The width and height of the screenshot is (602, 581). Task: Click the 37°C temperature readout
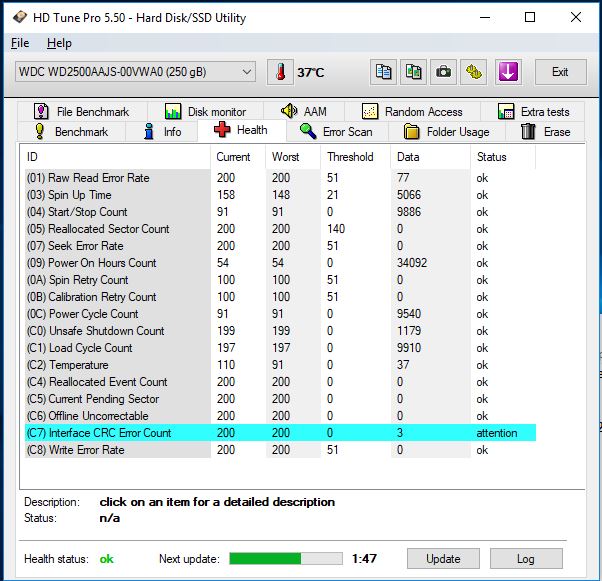311,72
